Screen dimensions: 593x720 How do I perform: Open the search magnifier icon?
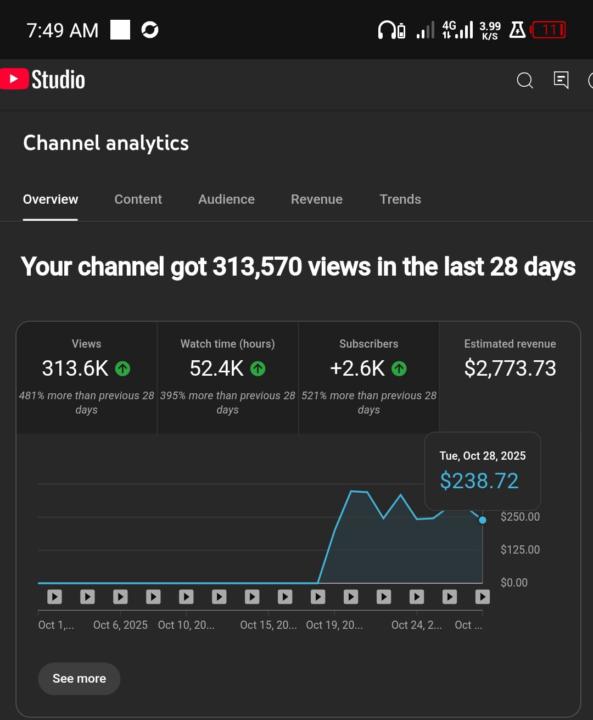525,80
